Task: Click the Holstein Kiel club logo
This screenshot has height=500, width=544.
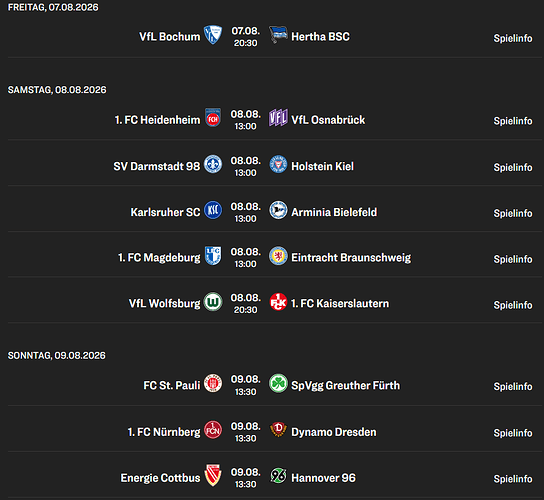Action: pos(278,164)
